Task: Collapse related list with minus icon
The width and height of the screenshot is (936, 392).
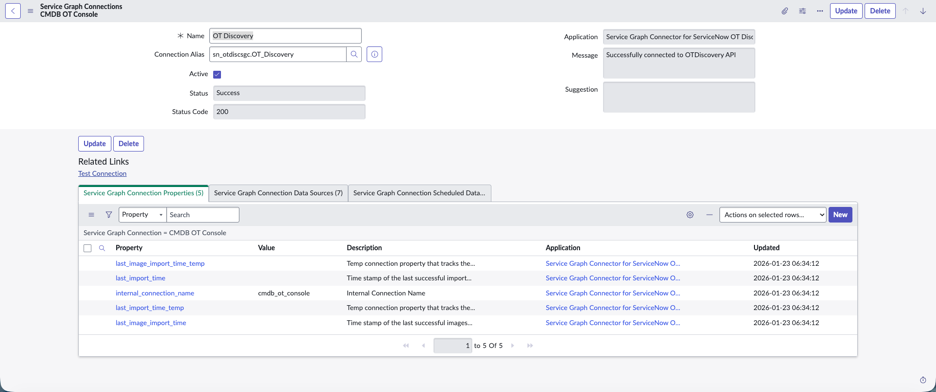Action: click(709, 215)
